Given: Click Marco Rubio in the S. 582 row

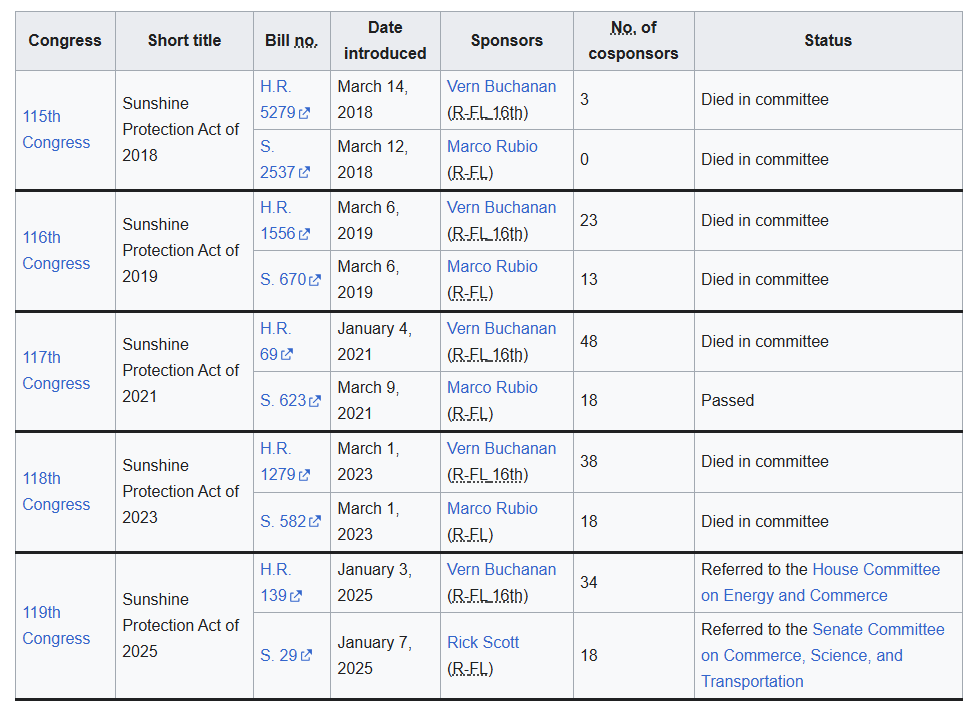Looking at the screenshot, I should pyautogui.click(x=492, y=509).
